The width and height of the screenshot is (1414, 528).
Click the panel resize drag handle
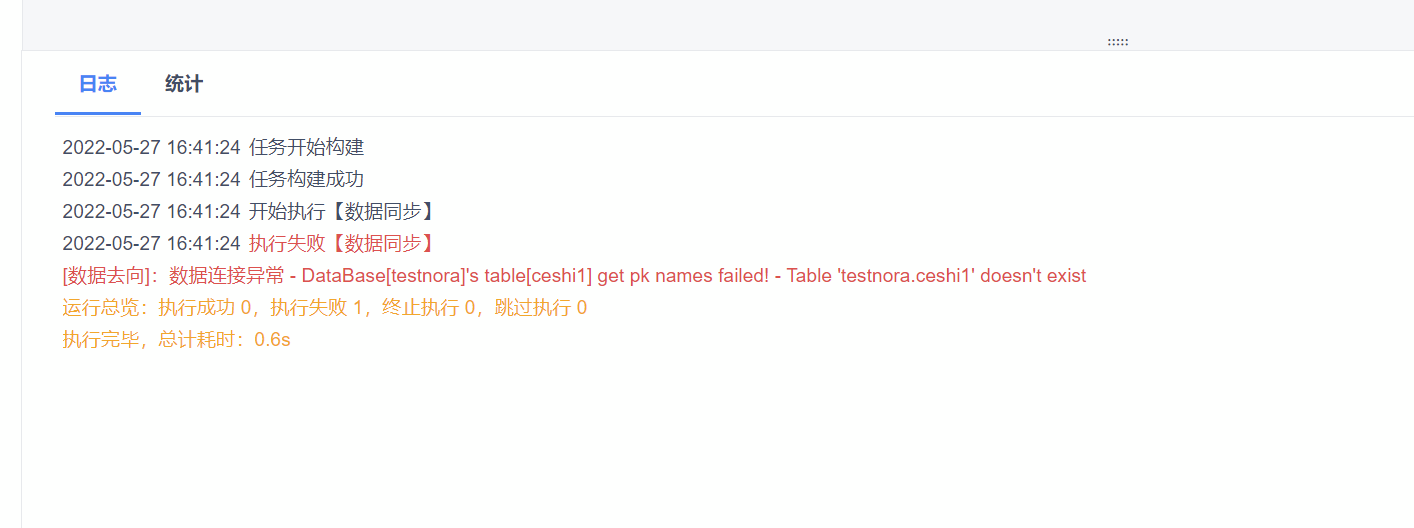[x=1118, y=42]
